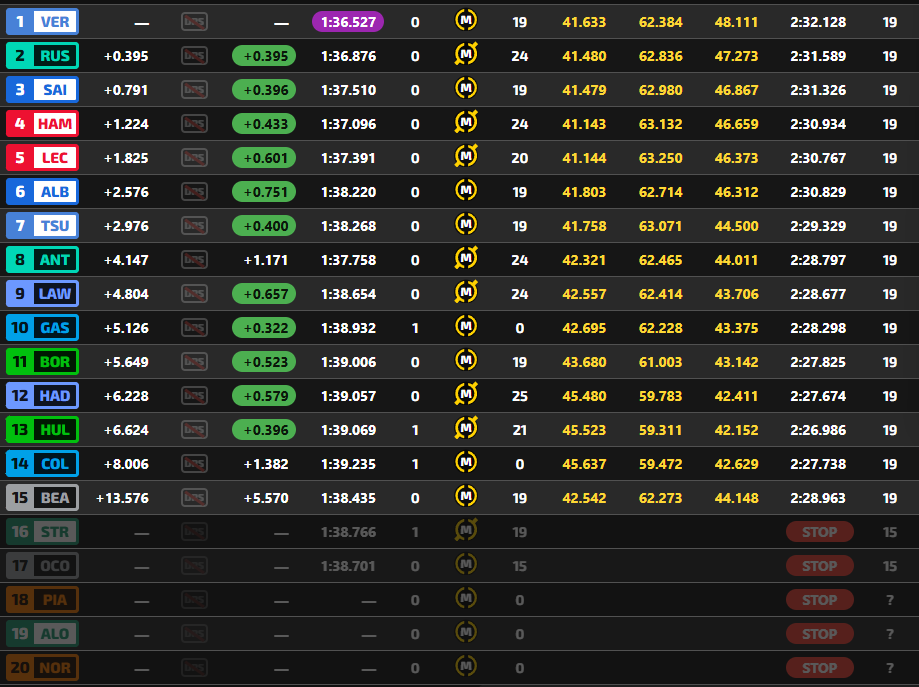919x687 pixels.
Task: Click the purple 1:36.527 fastest lap
Action: pyautogui.click(x=348, y=22)
